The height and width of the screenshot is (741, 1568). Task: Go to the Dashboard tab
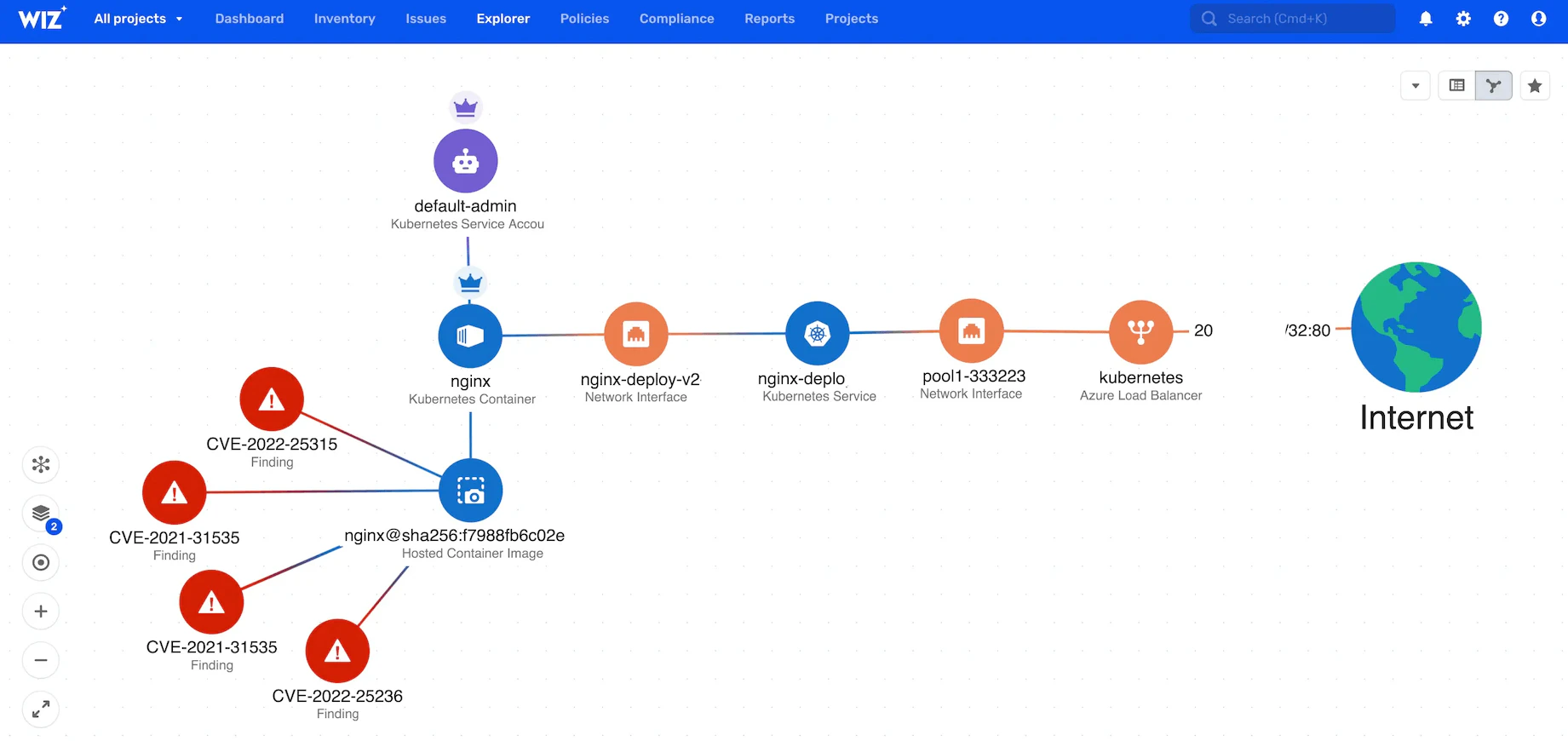[250, 19]
